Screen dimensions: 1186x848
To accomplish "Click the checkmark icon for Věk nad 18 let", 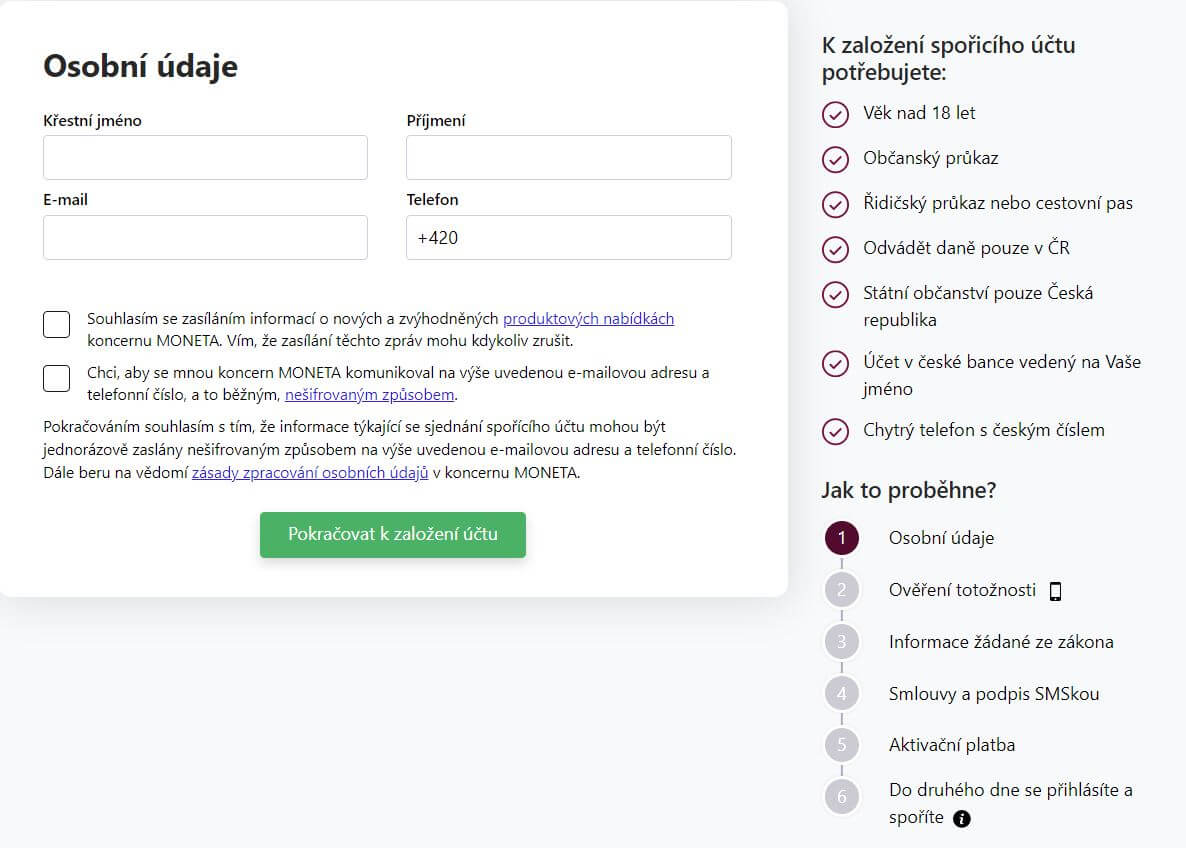I will click(x=835, y=114).
